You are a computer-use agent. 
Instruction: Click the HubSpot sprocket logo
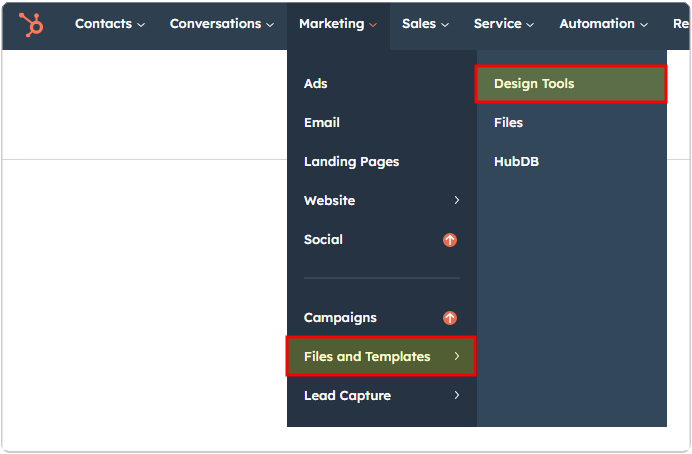31,24
